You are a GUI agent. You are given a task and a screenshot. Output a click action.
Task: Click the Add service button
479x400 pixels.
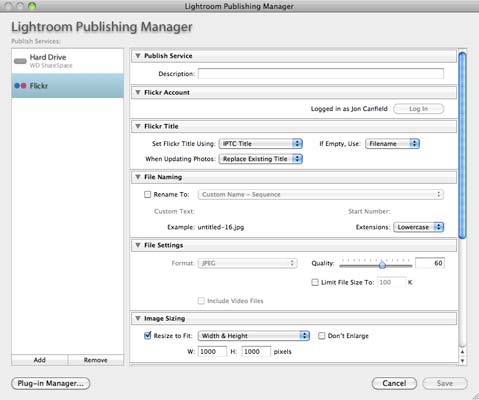coord(40,360)
